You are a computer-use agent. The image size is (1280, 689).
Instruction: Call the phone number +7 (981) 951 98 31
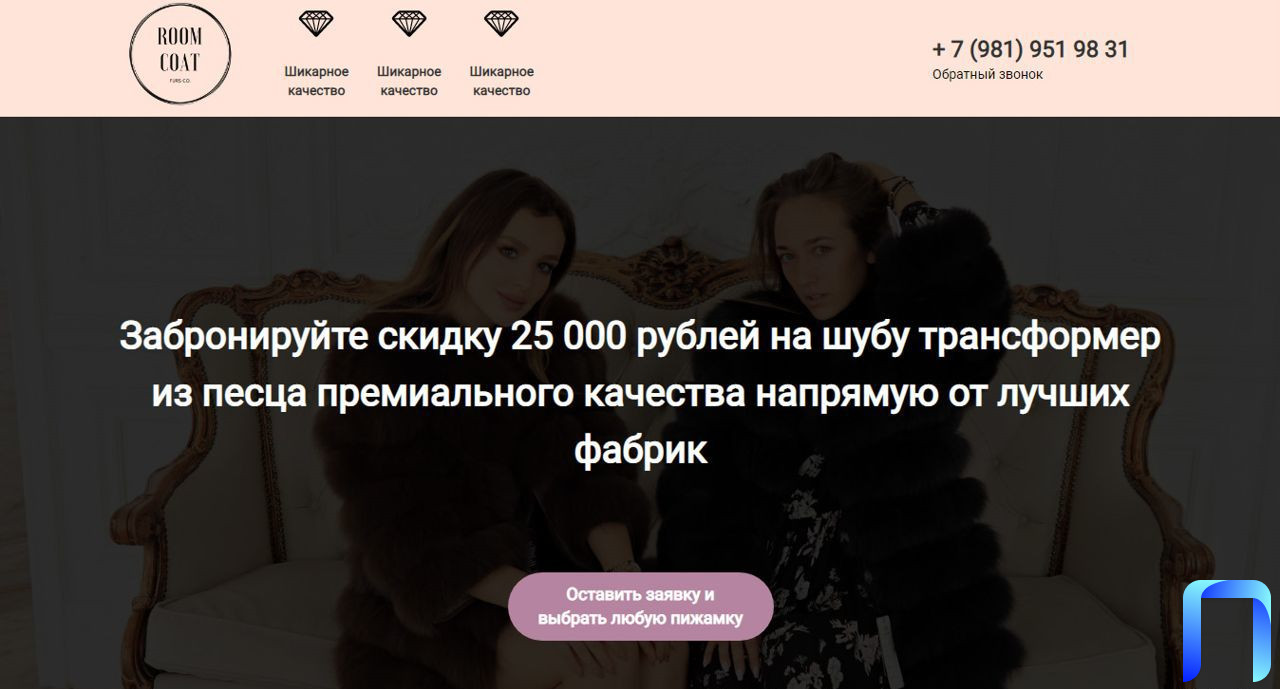[1030, 49]
